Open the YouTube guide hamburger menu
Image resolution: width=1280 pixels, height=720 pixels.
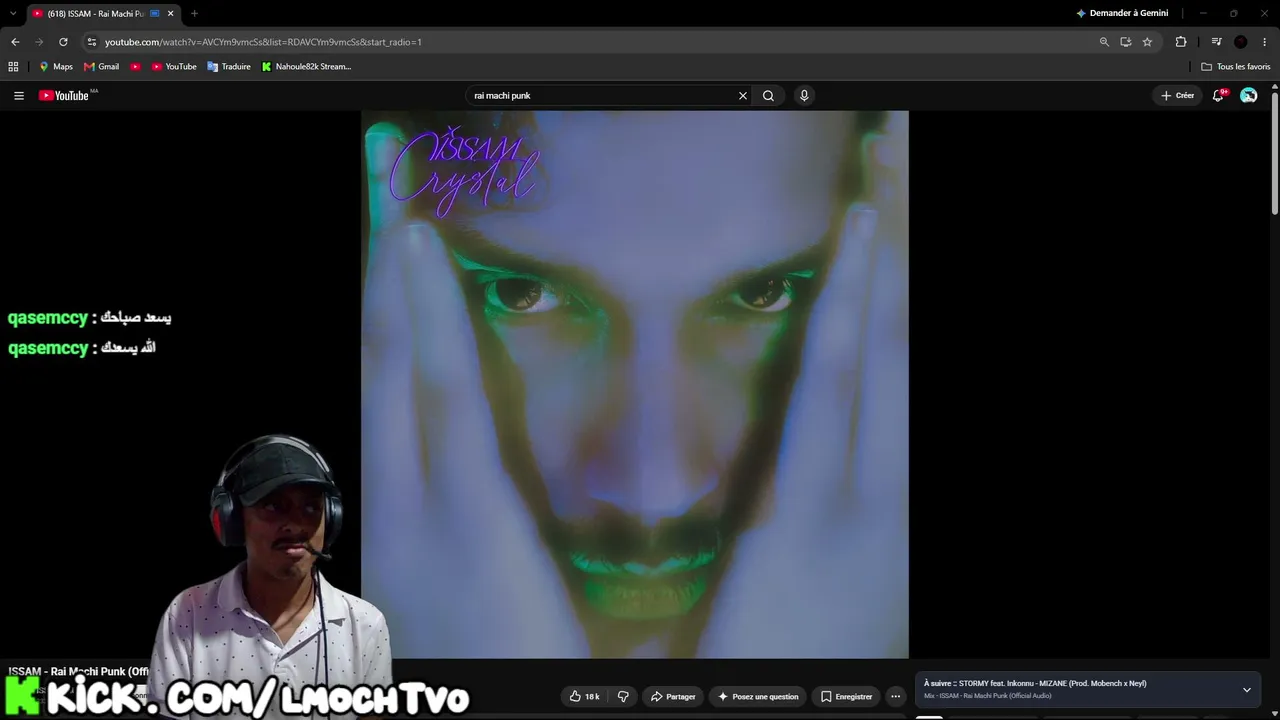(19, 96)
